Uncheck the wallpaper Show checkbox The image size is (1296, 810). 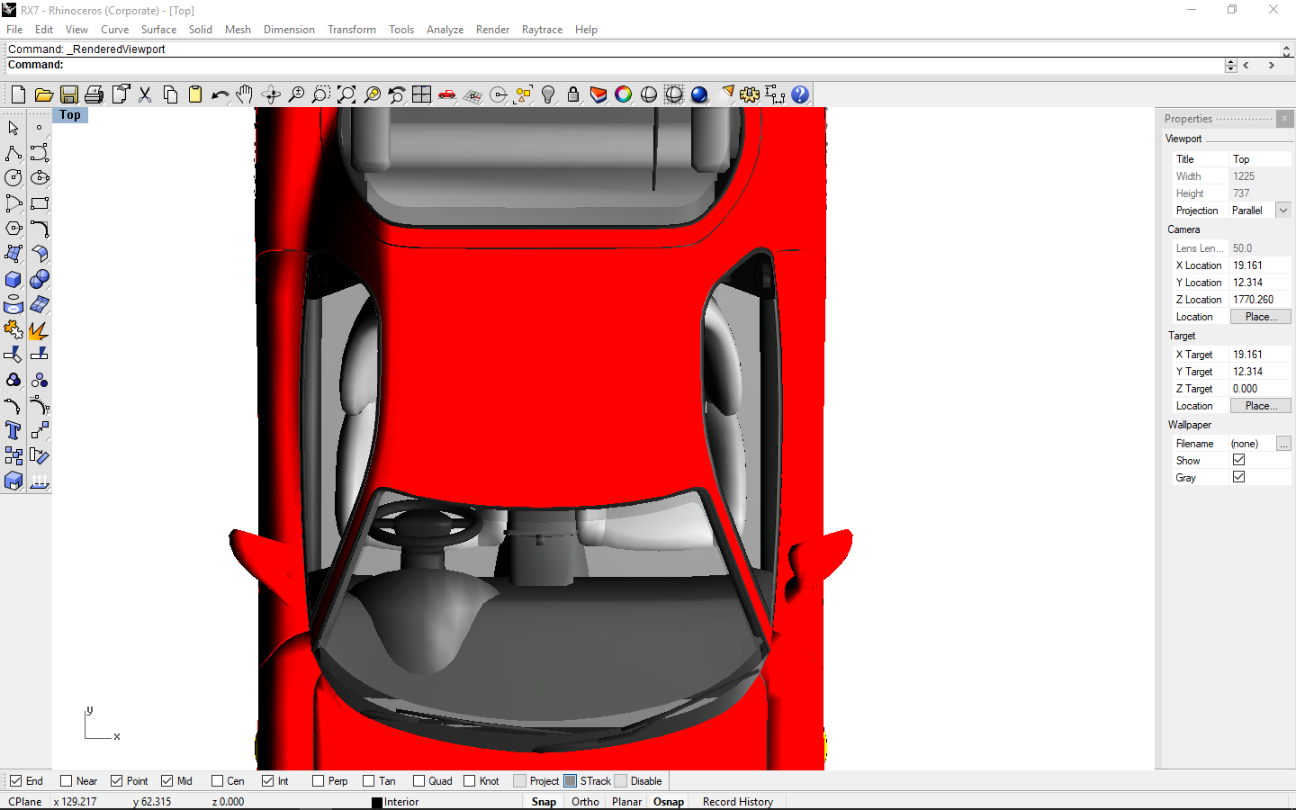[1239, 460]
